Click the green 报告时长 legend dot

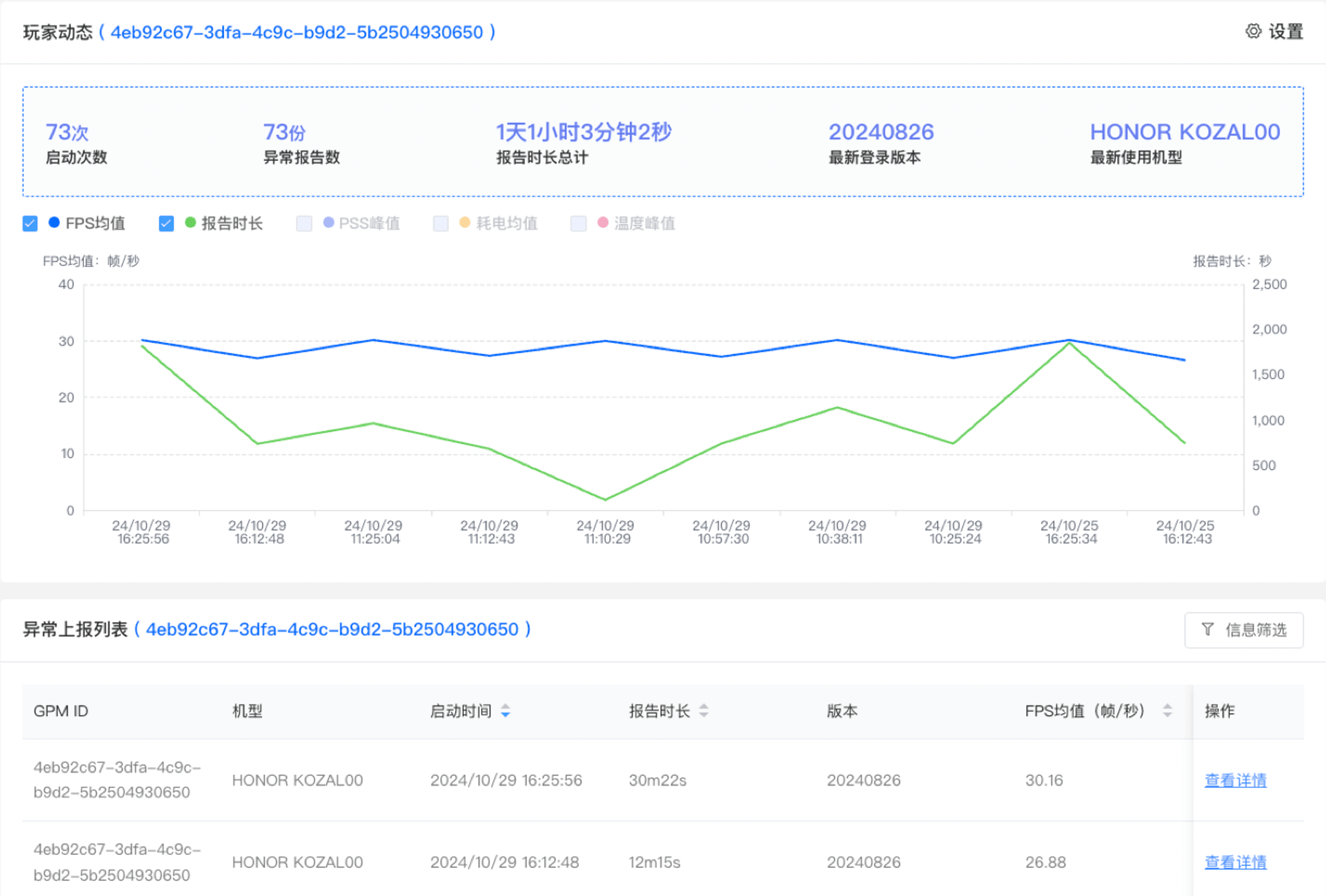[191, 223]
